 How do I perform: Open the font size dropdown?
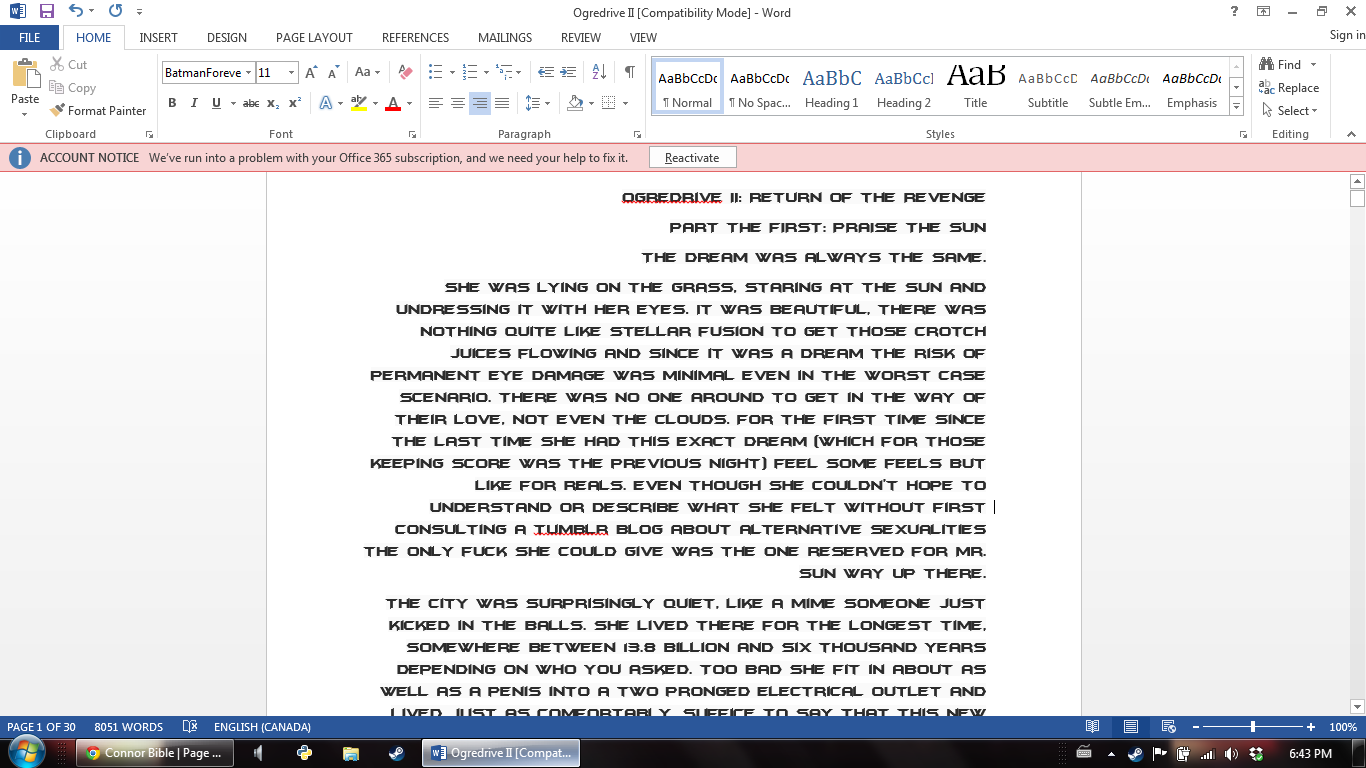[292, 72]
